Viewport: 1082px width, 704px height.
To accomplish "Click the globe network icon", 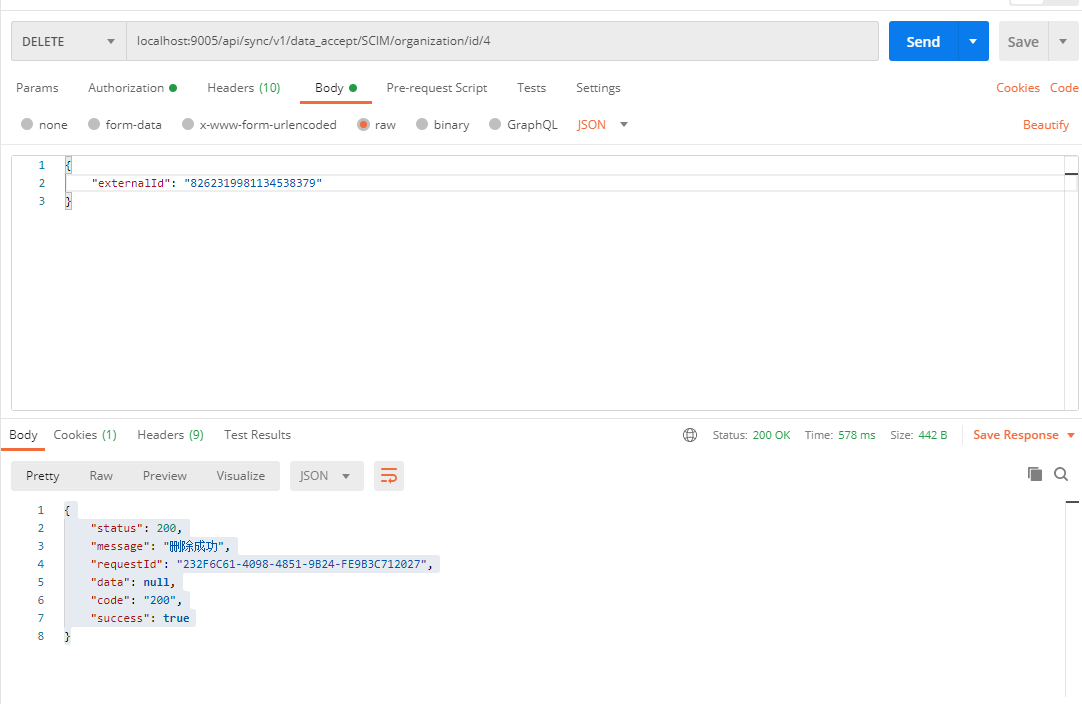I will [x=690, y=435].
